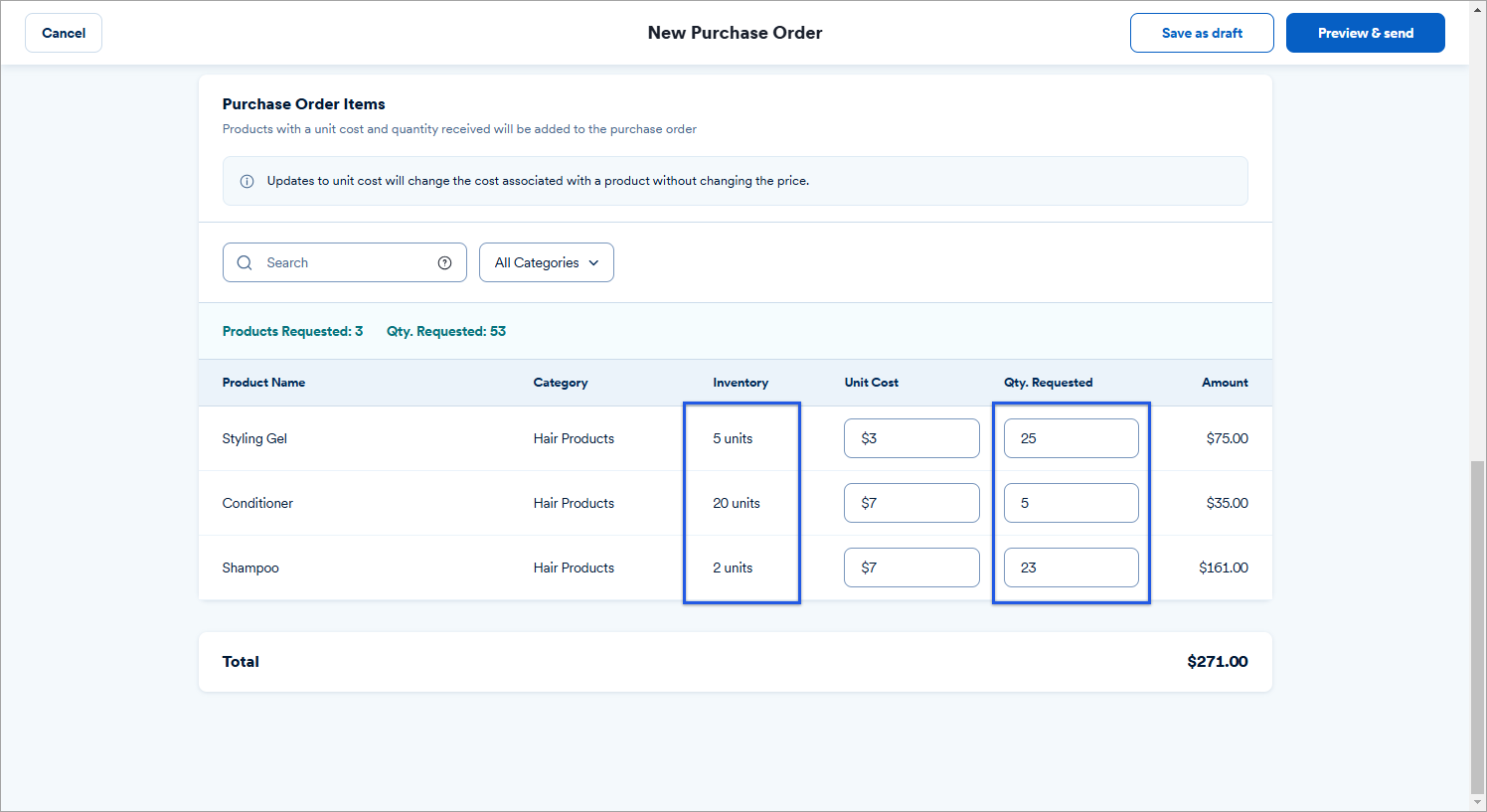Click the search magnifier icon

[x=245, y=262]
